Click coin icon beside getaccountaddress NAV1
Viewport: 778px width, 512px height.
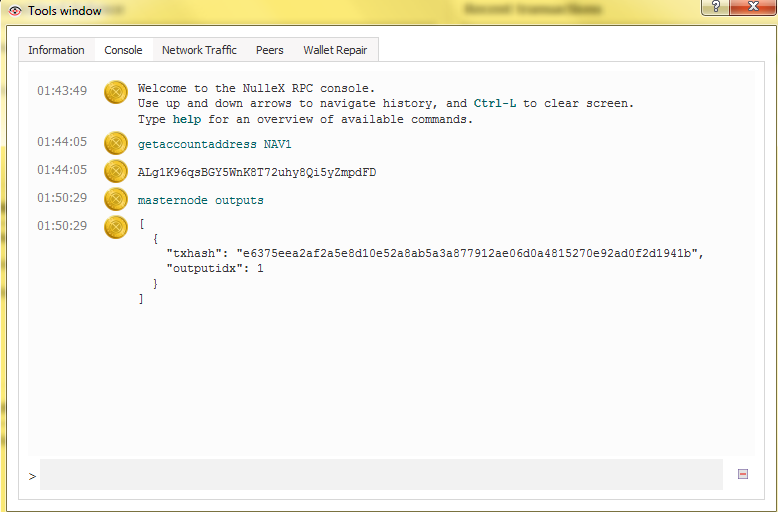pos(116,143)
